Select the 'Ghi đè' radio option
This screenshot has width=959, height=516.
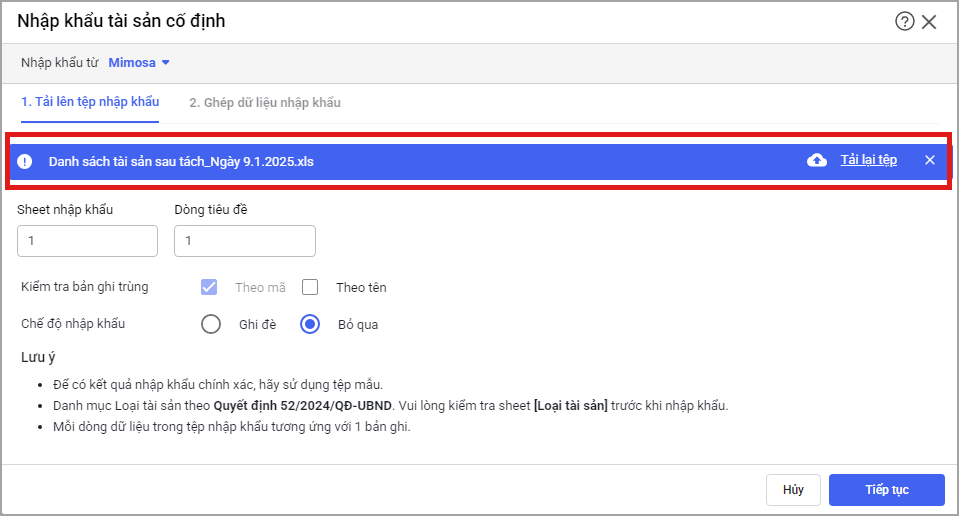pos(211,324)
